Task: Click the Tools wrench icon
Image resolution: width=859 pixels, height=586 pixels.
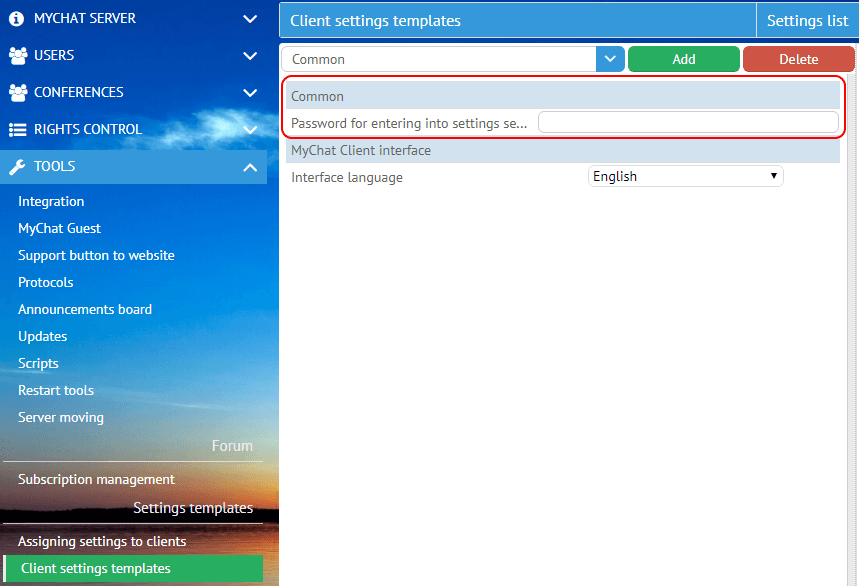Action: 17,166
